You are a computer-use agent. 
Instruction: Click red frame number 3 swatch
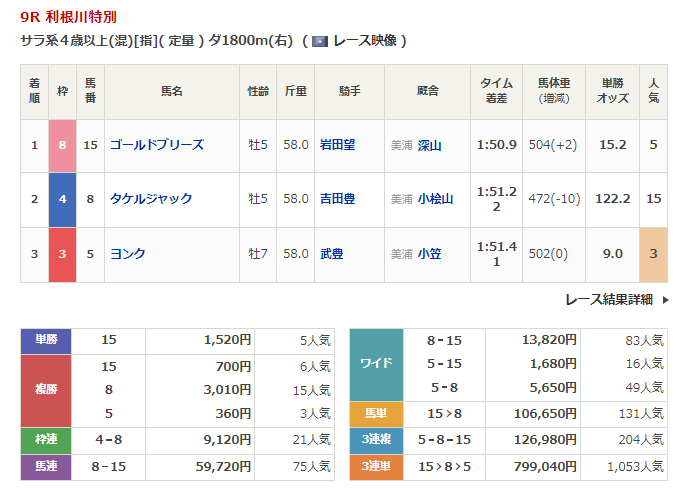pos(62,254)
